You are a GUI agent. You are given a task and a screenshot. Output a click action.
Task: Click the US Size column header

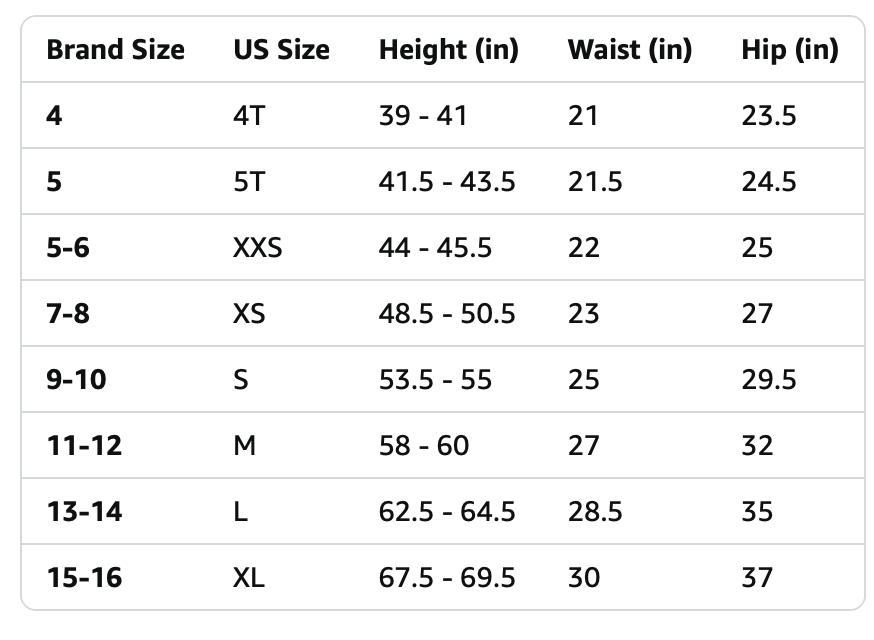pyautogui.click(x=281, y=50)
